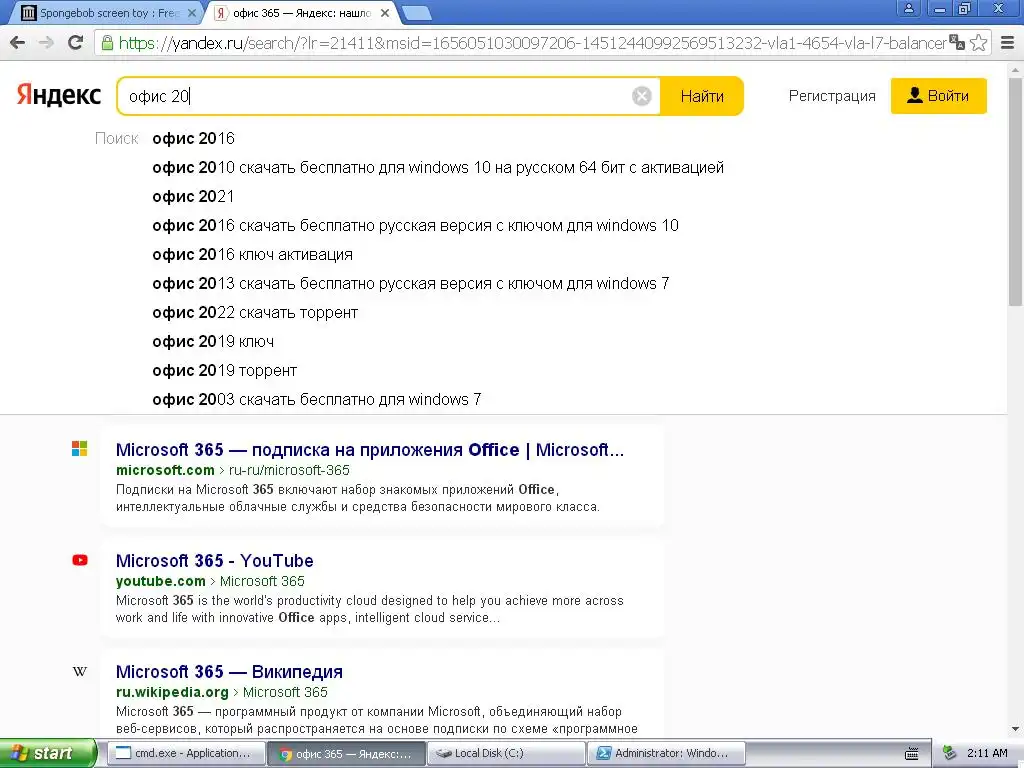
Task: Select the офис 365 — Яндекс tab
Action: pyautogui.click(x=302, y=13)
